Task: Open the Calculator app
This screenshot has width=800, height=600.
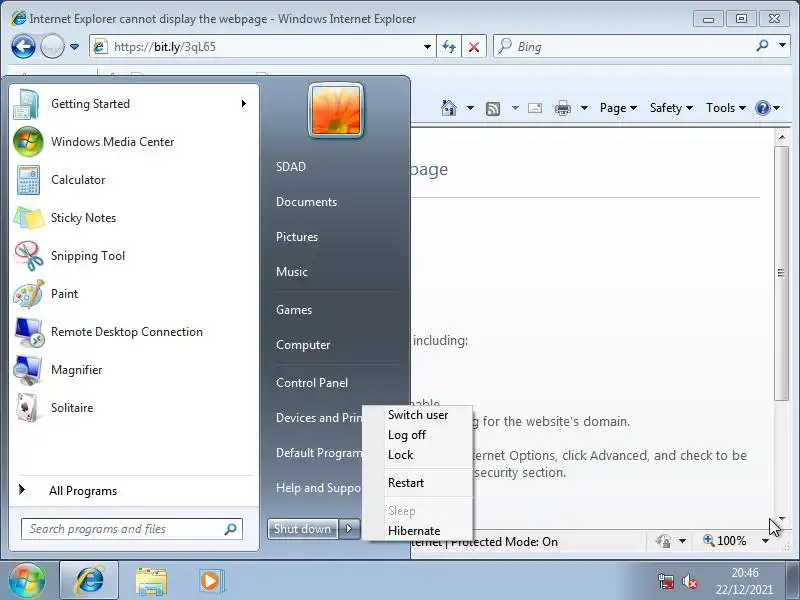Action: [134, 180]
